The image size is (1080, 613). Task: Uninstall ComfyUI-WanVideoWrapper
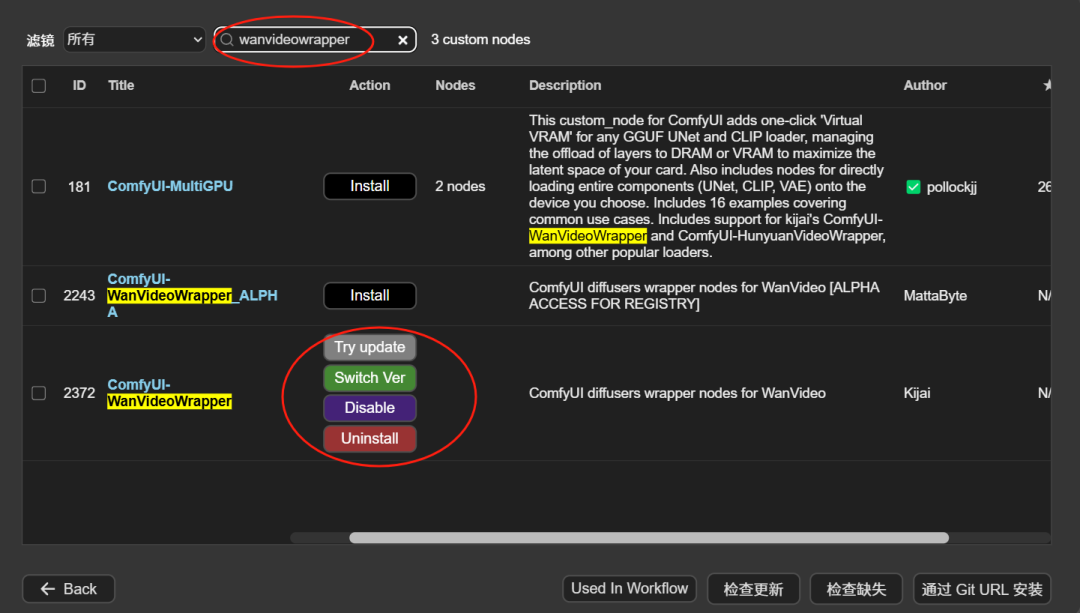(369, 439)
